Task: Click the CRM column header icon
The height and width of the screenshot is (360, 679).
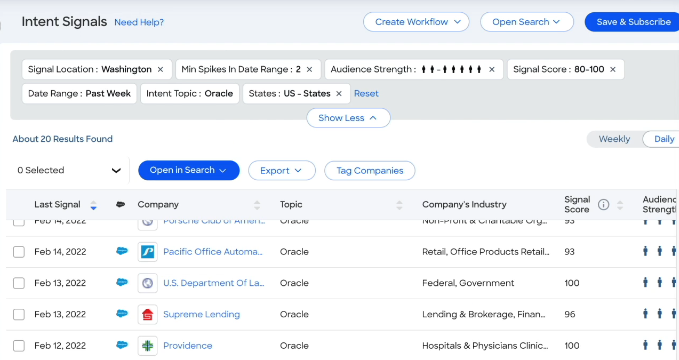Action: click(120, 204)
